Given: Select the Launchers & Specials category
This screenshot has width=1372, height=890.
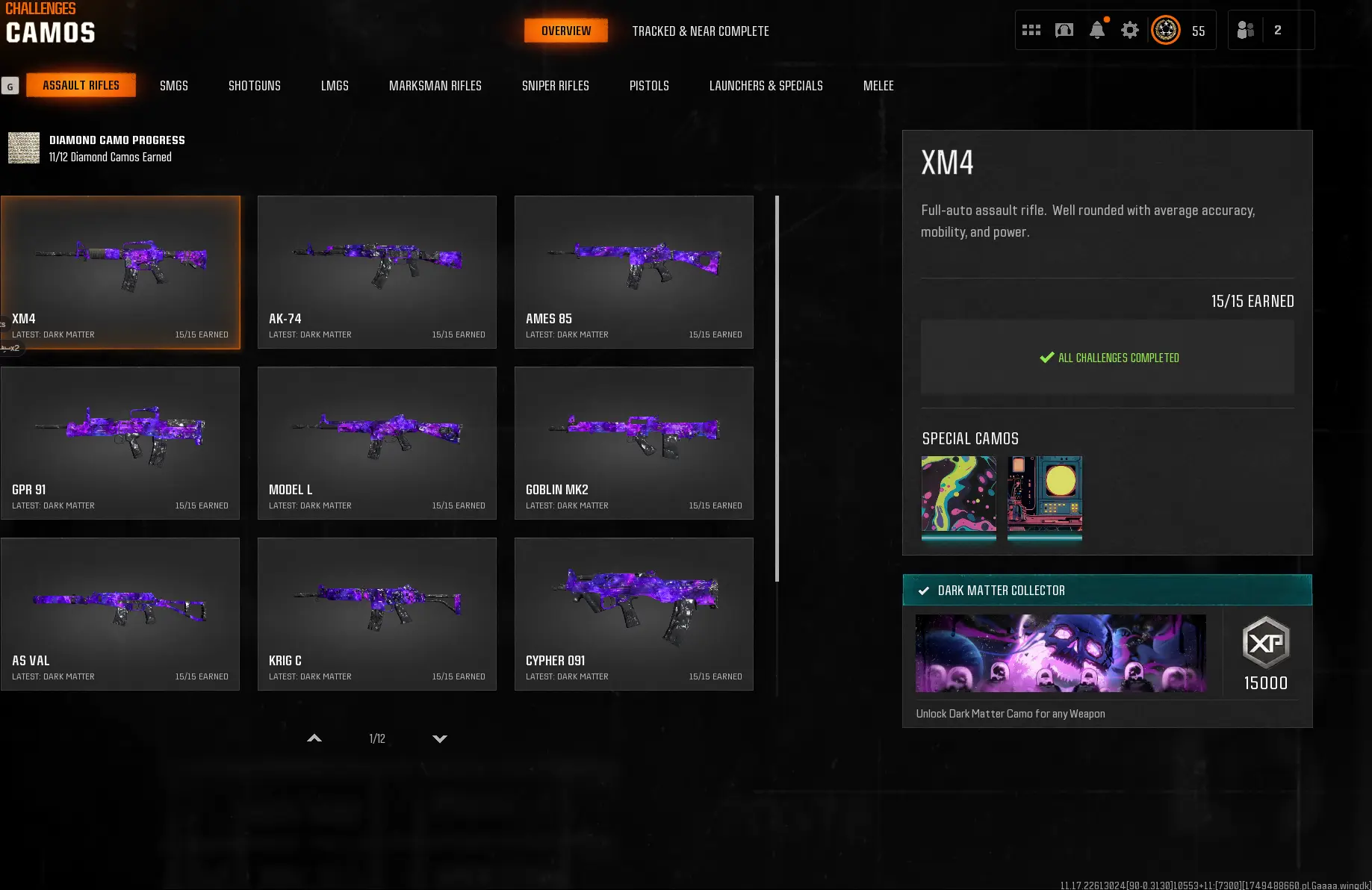Looking at the screenshot, I should point(766,86).
